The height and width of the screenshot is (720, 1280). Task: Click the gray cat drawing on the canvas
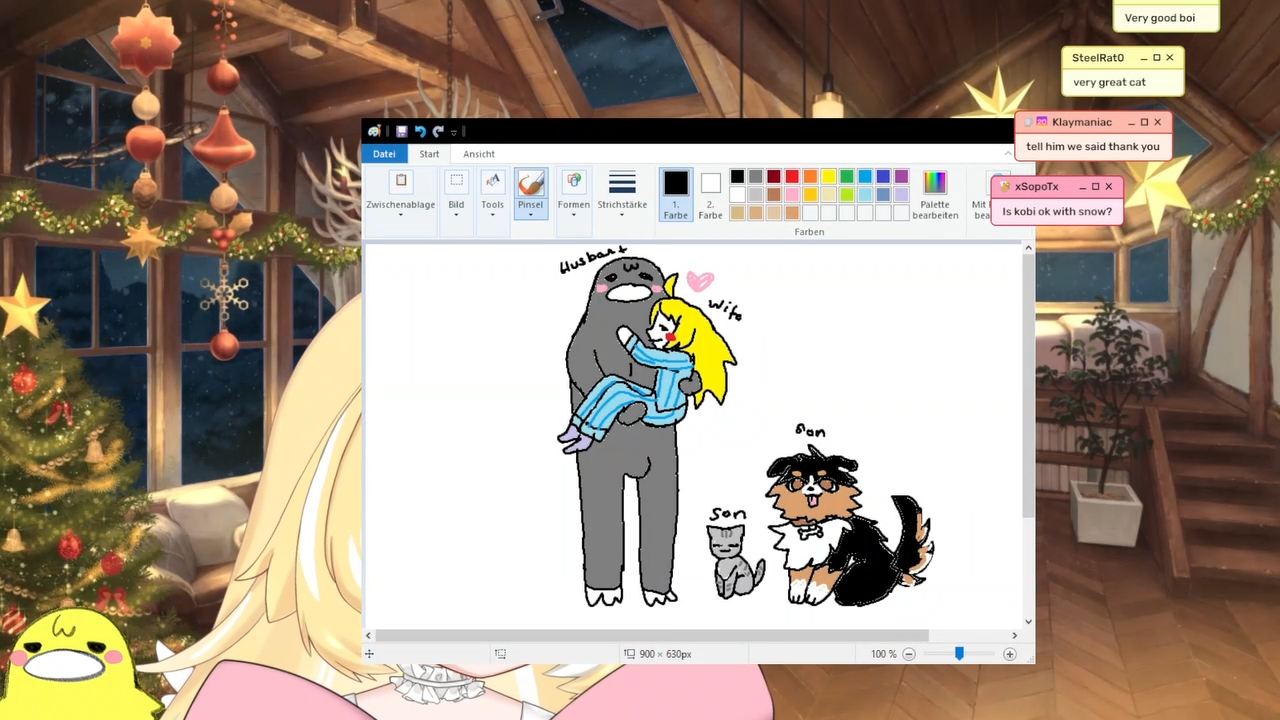735,561
